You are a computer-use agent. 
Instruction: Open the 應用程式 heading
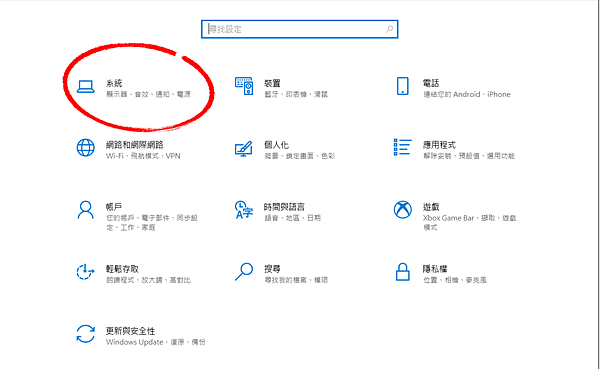tap(439, 145)
